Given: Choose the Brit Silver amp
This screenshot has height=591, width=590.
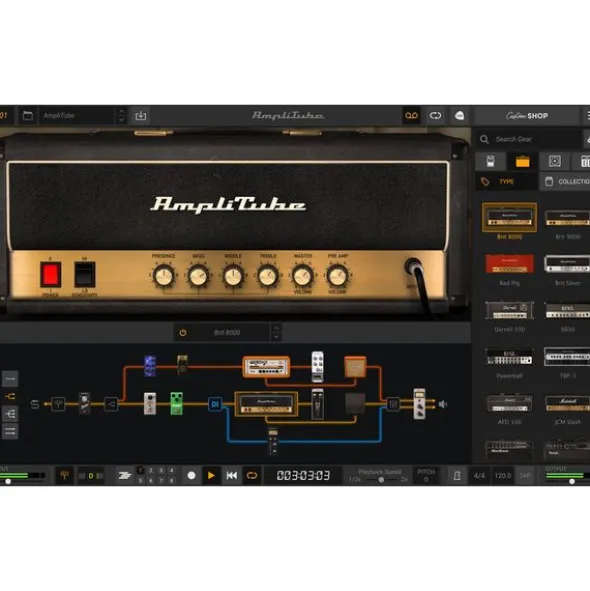Looking at the screenshot, I should click(567, 263).
